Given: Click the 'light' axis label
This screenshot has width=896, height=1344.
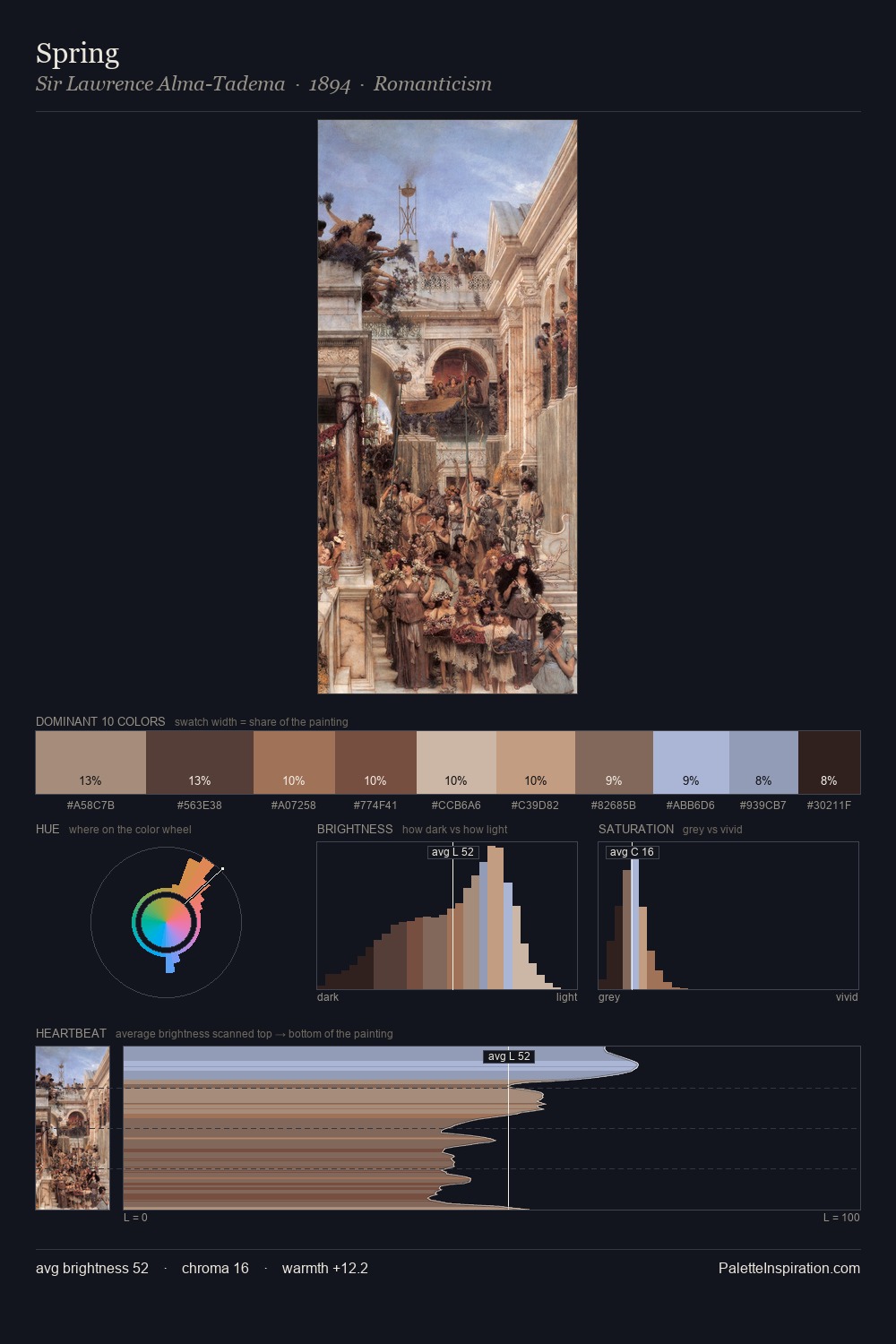Looking at the screenshot, I should click(x=566, y=997).
